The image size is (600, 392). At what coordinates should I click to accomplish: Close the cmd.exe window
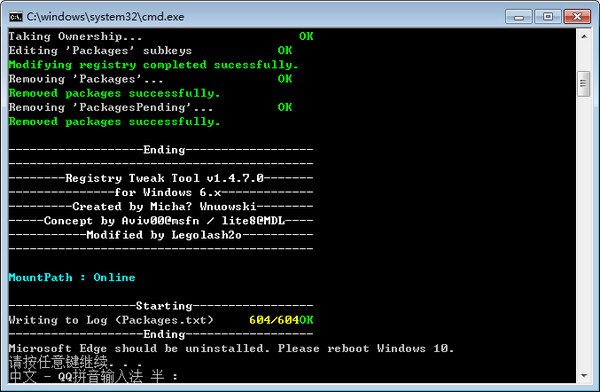pyautogui.click(x=577, y=17)
